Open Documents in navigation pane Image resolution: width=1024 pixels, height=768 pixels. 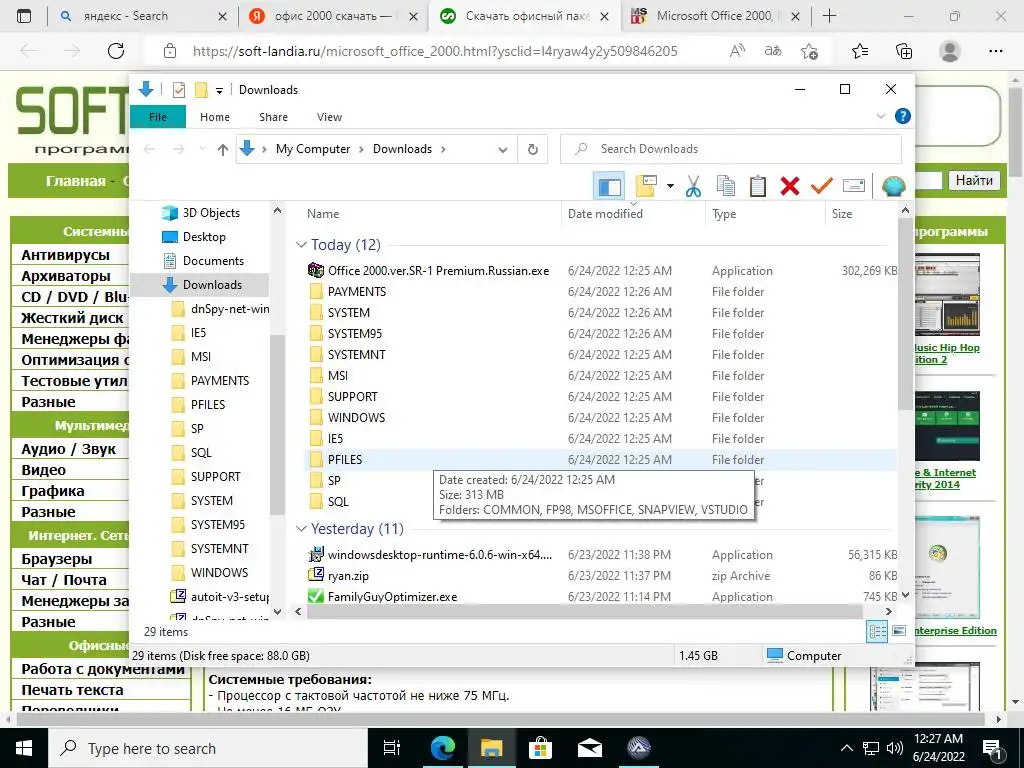pyautogui.click(x=213, y=261)
